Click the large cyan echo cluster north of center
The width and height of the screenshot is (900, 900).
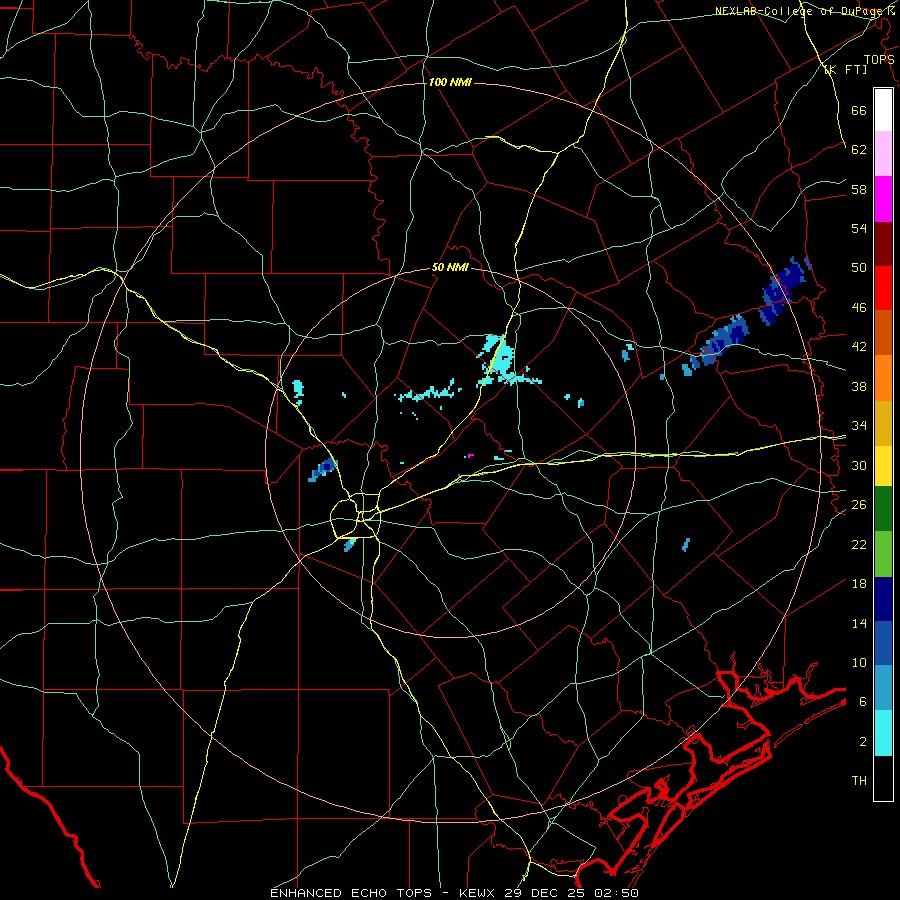tap(503, 360)
